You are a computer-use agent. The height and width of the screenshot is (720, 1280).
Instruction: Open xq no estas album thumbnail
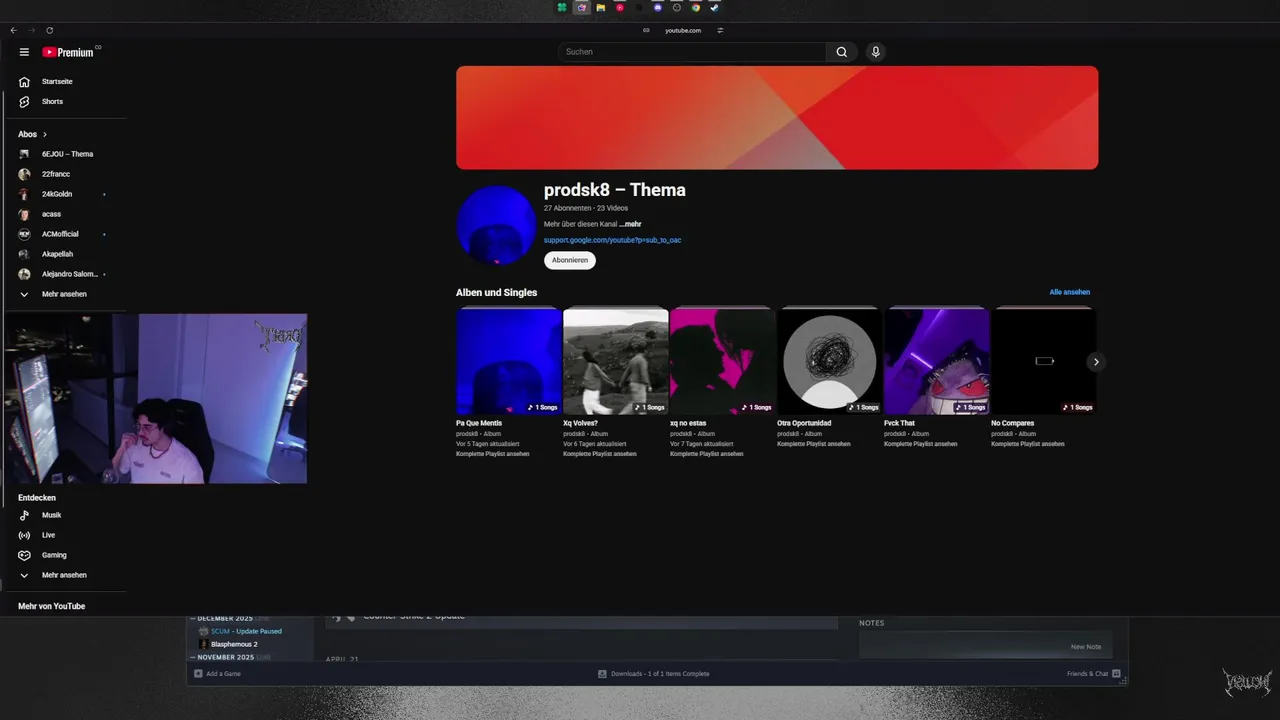tap(723, 361)
